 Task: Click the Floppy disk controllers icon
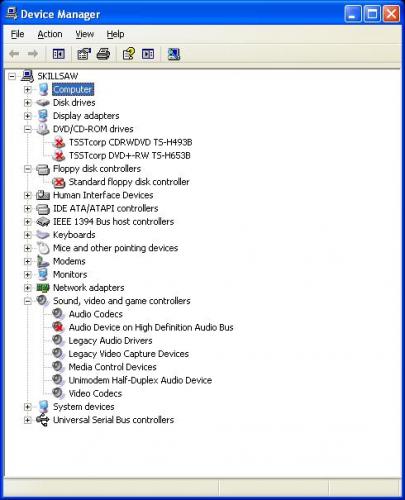[43, 169]
